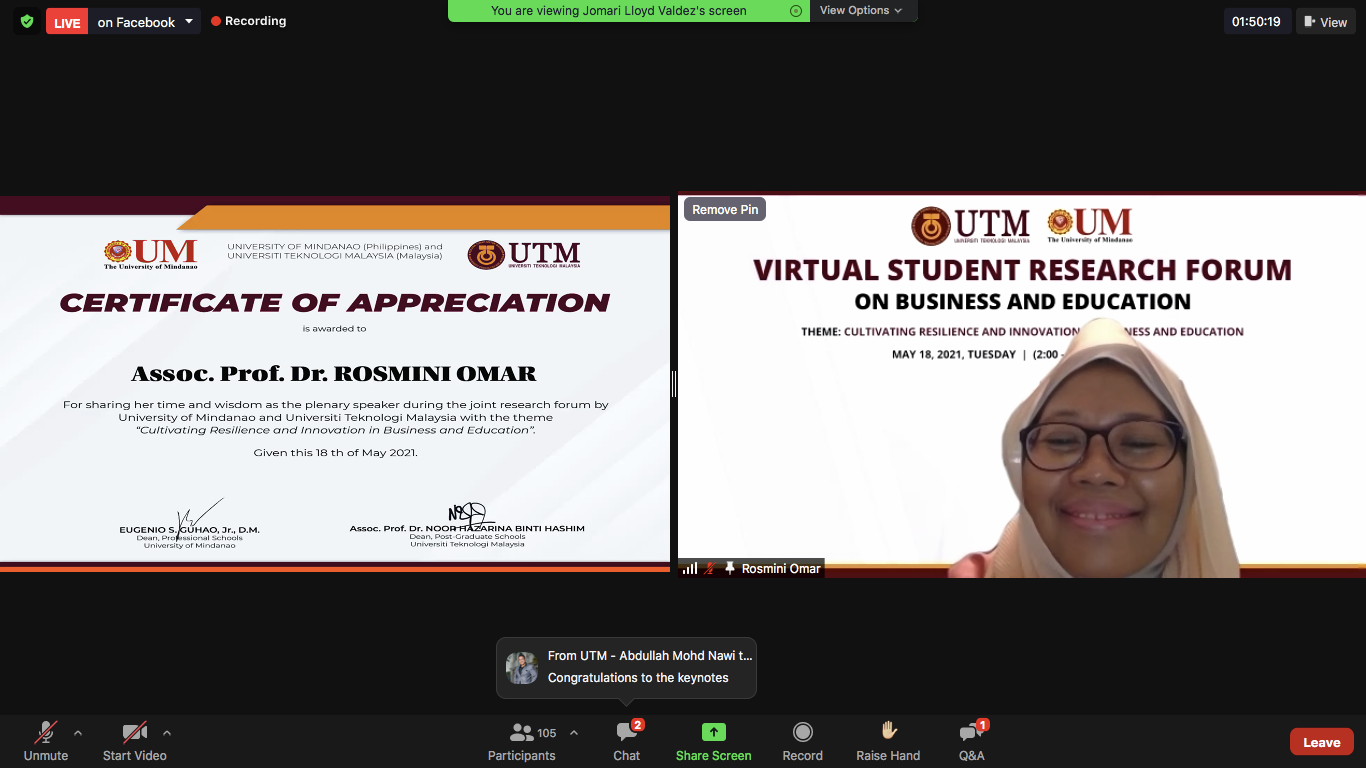Screen dimensions: 1366x768
Task: Unmute the microphone
Action: point(46,742)
